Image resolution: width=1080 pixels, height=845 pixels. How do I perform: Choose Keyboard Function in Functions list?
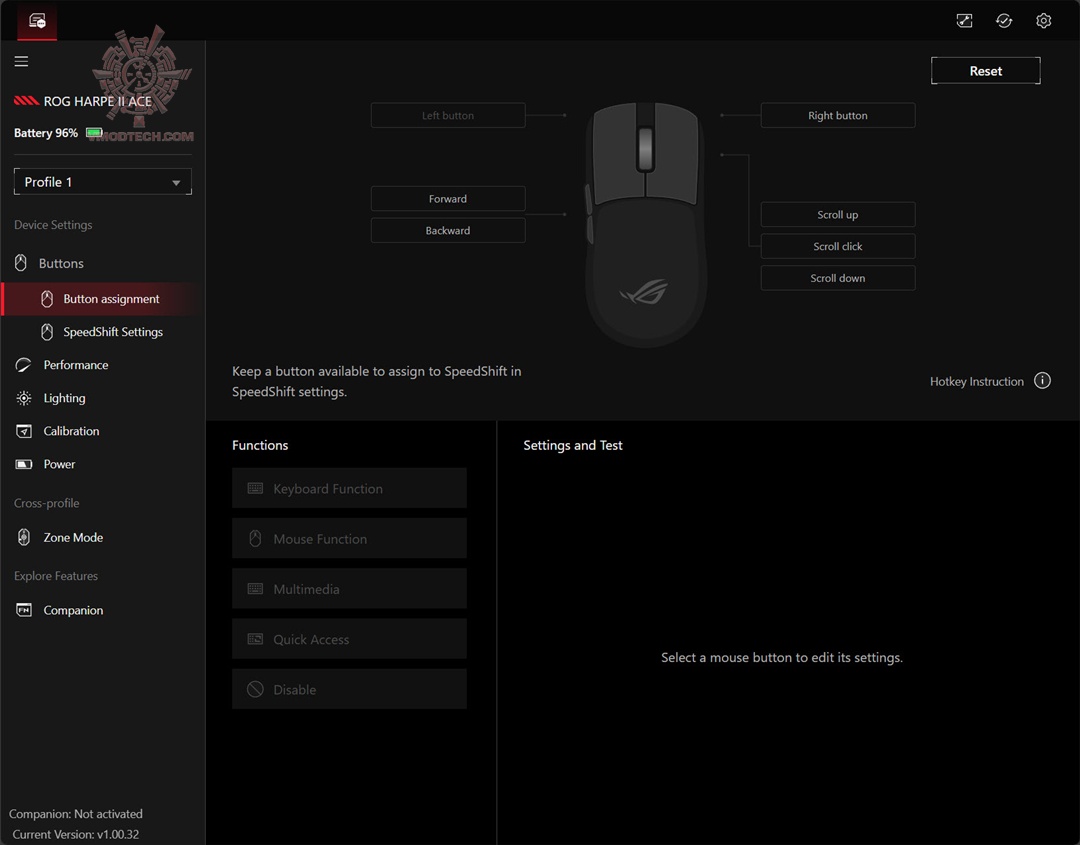coord(349,488)
